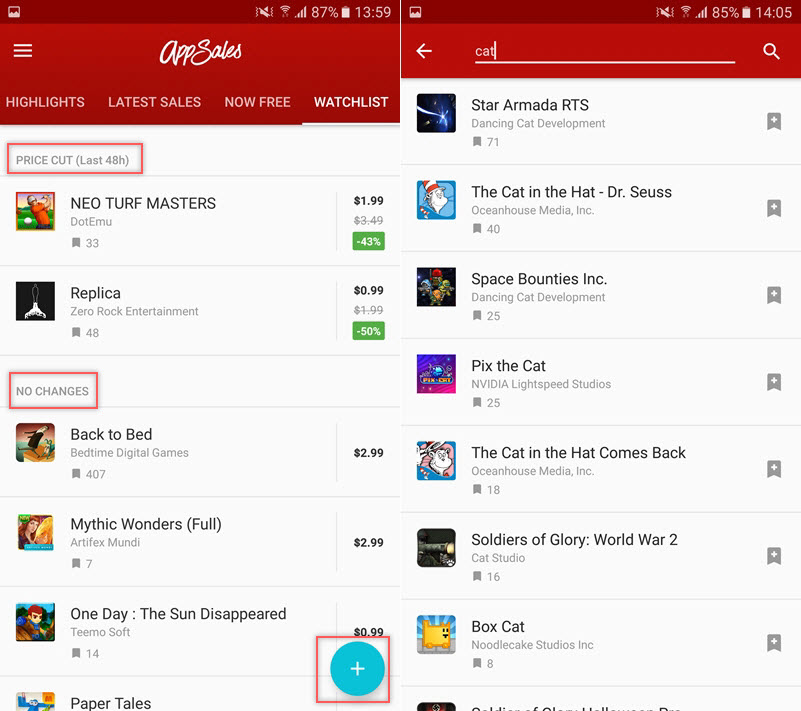Select Back to Bed title

[x=111, y=434]
